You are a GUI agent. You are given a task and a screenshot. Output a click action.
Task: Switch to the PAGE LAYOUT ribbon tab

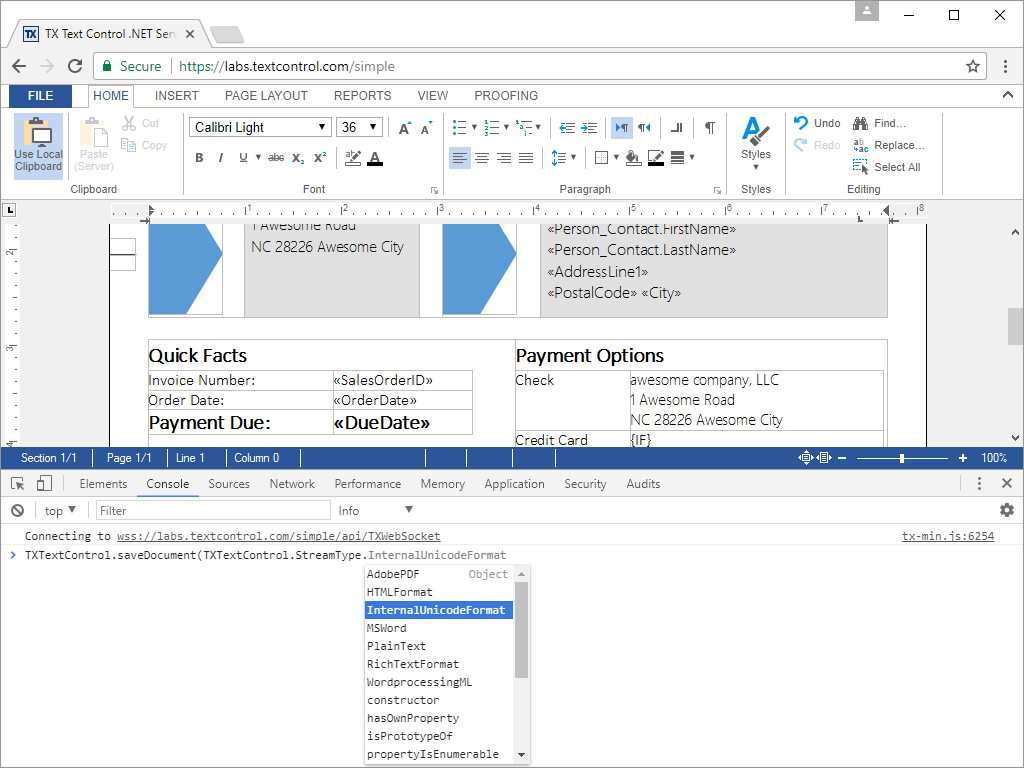coord(266,96)
